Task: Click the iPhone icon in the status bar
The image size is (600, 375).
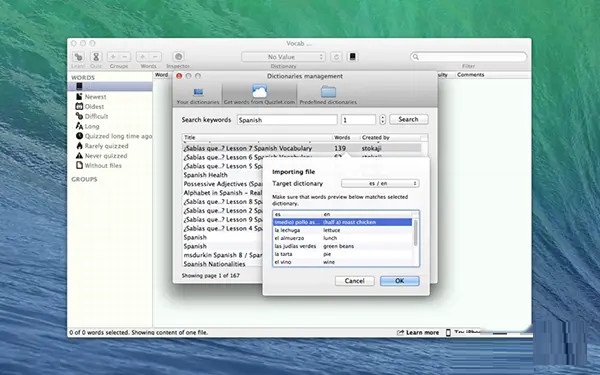Action: pyautogui.click(x=448, y=333)
